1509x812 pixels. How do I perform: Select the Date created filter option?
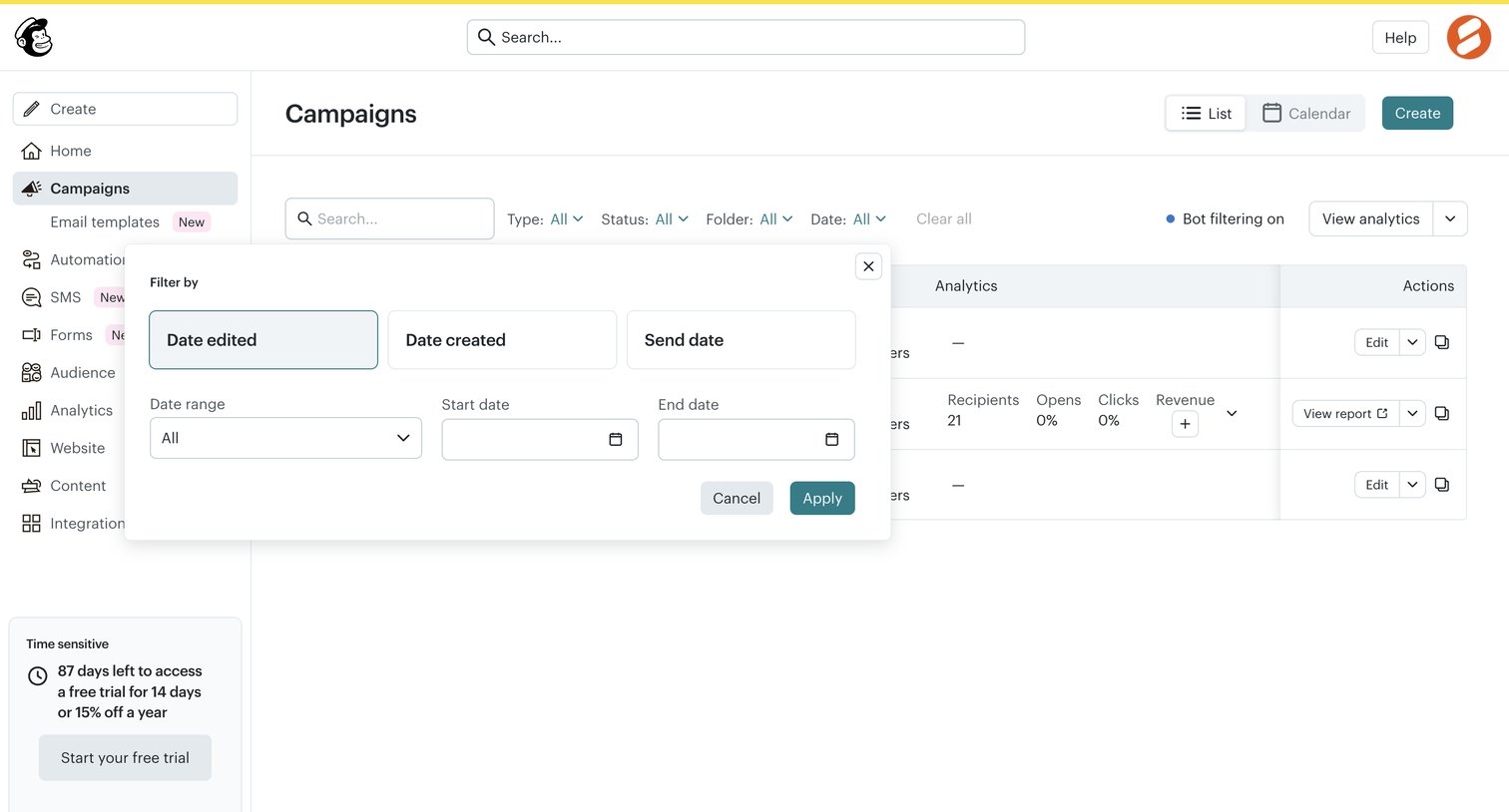tap(502, 340)
